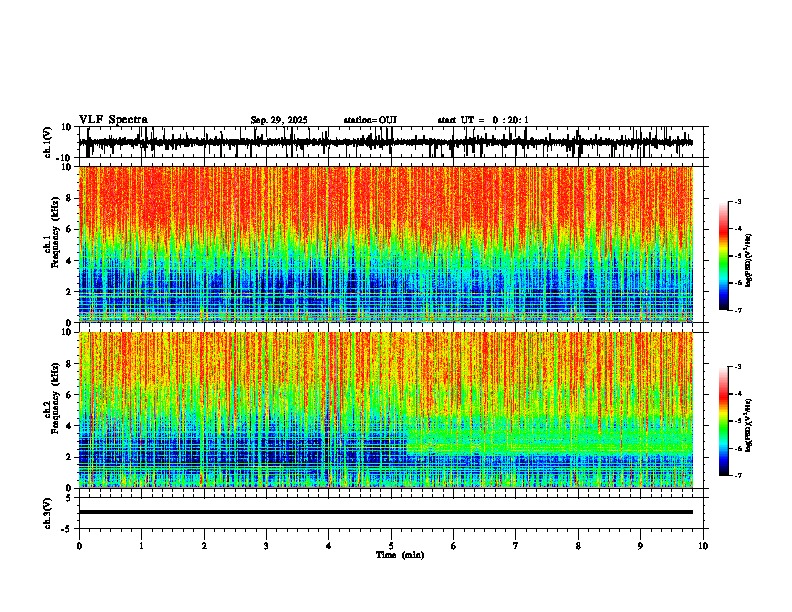Viewport: 792px width, 612px height.
Task: Click time axis tick label "6"
Action: tap(454, 546)
